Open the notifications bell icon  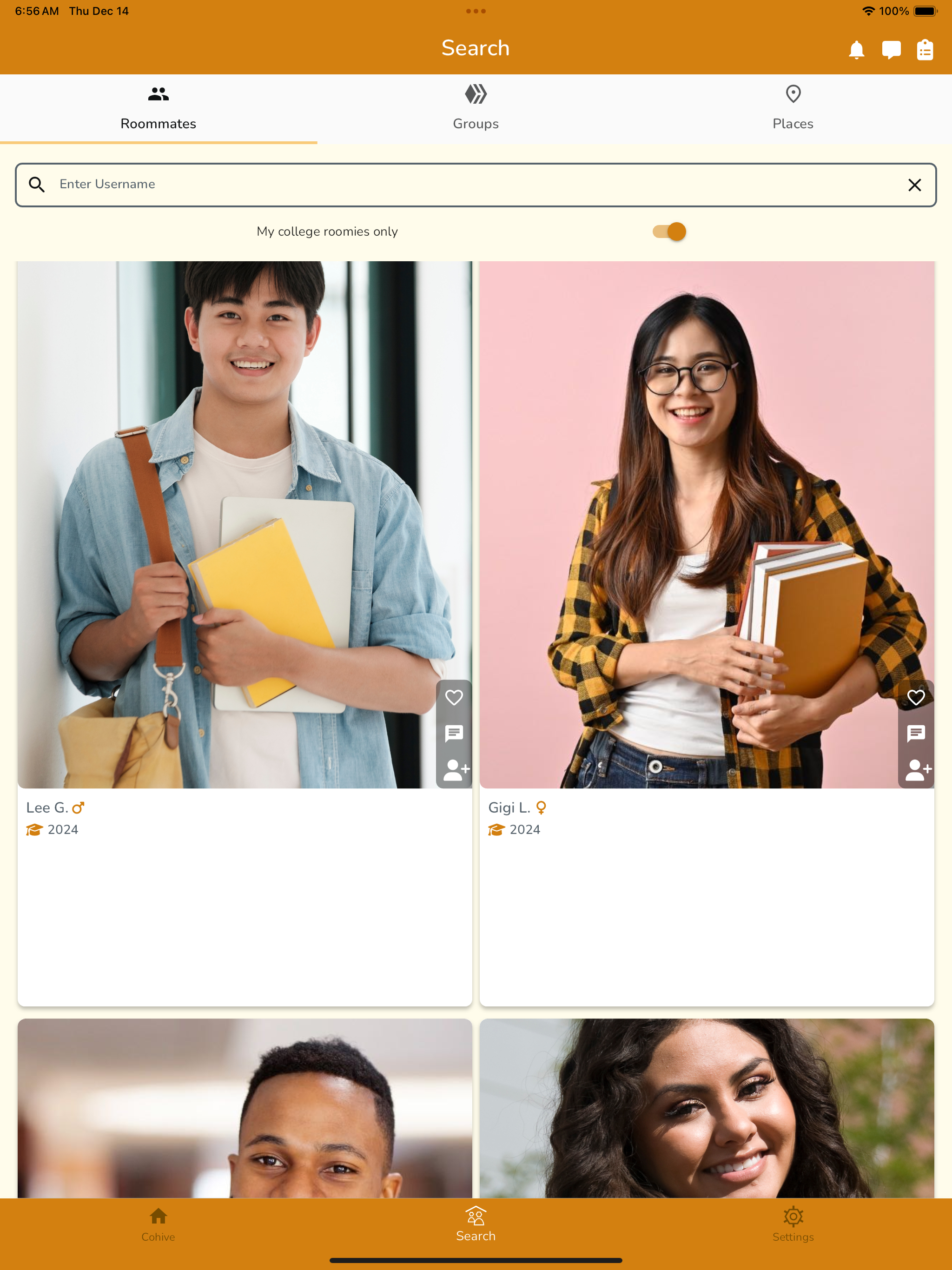[856, 50]
